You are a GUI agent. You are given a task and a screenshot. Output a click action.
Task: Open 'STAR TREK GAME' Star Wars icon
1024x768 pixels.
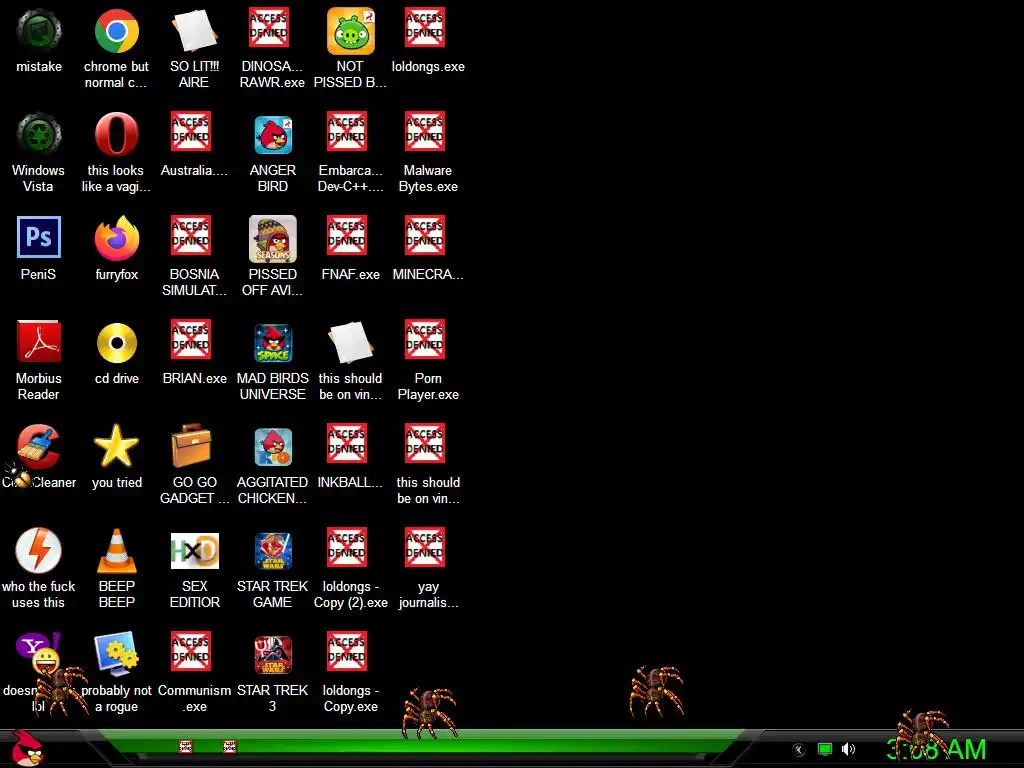273,551
